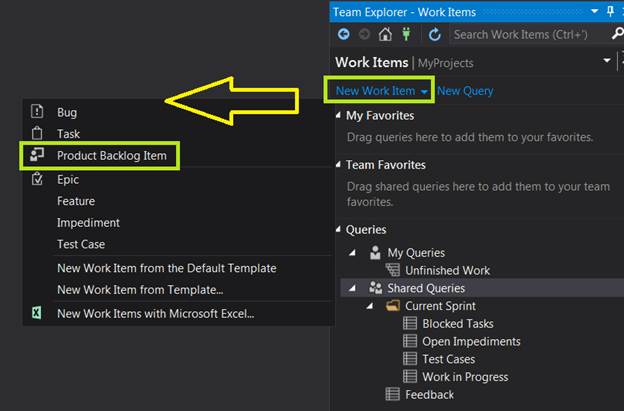
Task: Click the search magnifier icon
Action: [x=617, y=35]
